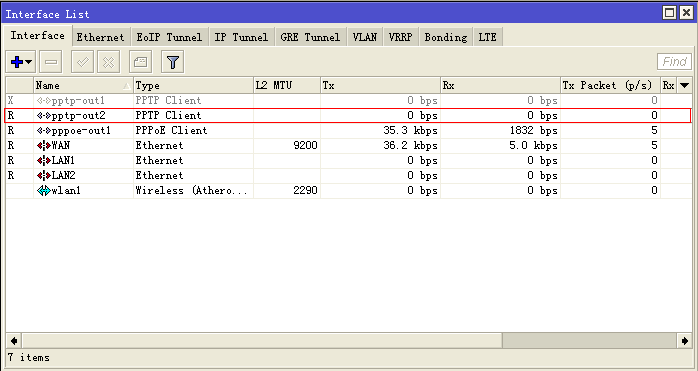The height and width of the screenshot is (371, 698).
Task: Click the 36.2 kbps Tx value
Action: coord(410,146)
